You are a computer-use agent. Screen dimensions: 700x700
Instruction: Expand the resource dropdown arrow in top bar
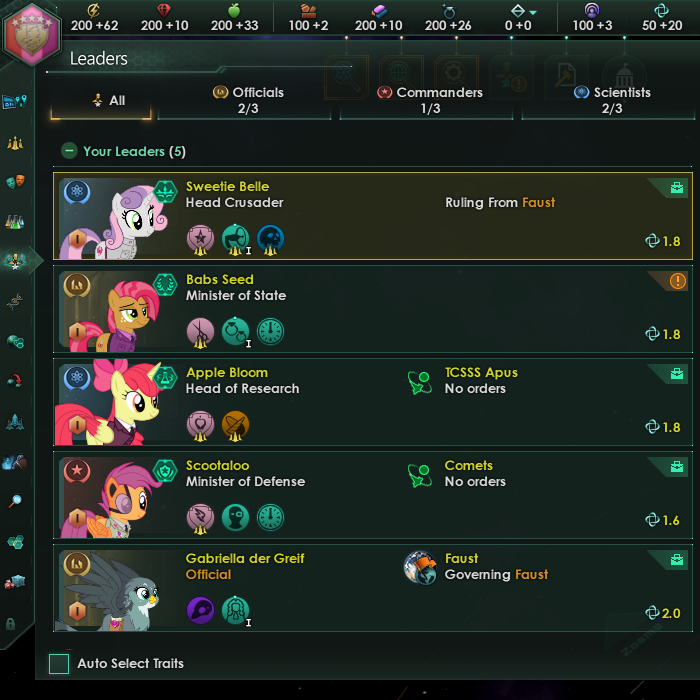[533, 12]
